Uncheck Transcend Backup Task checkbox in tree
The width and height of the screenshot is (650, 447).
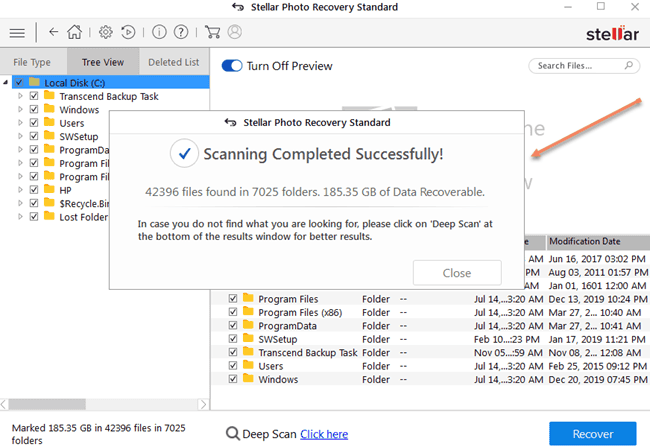click(x=34, y=96)
